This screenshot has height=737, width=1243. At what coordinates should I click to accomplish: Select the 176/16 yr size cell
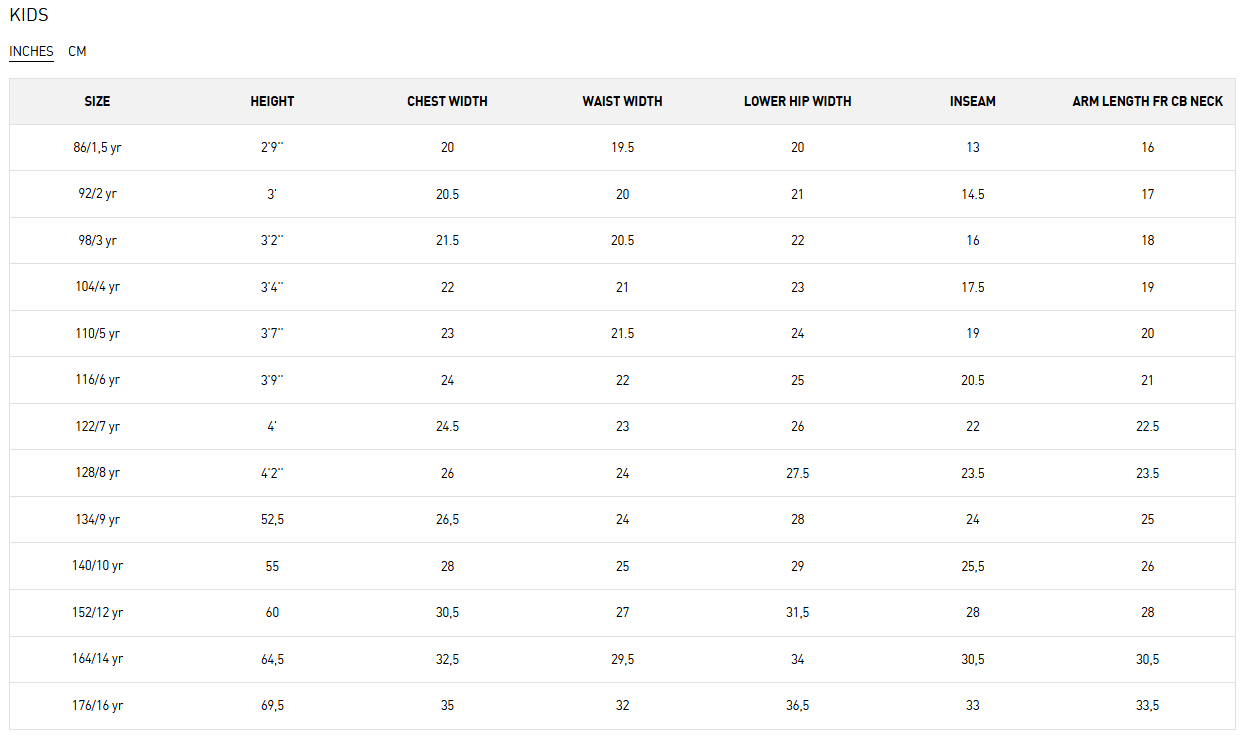tap(97, 705)
